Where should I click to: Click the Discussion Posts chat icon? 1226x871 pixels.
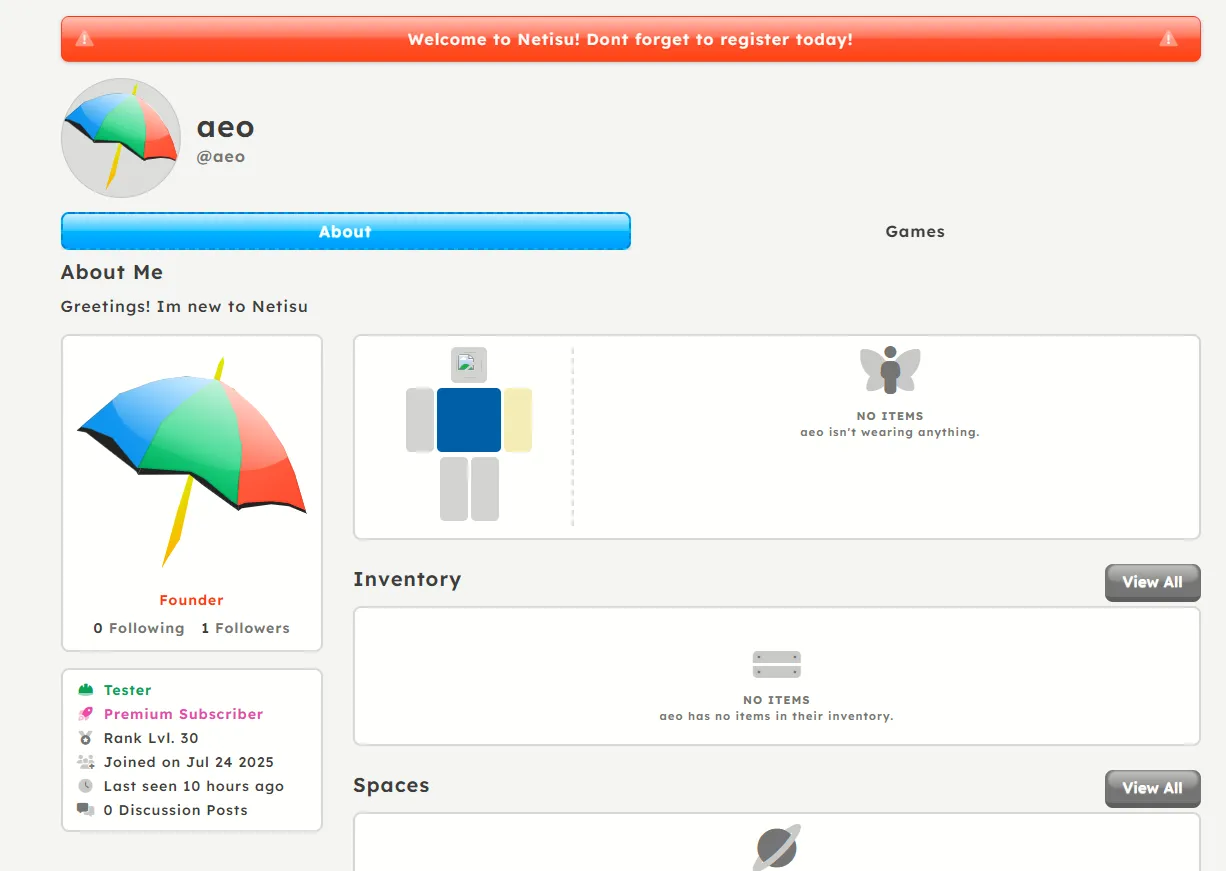[85, 810]
